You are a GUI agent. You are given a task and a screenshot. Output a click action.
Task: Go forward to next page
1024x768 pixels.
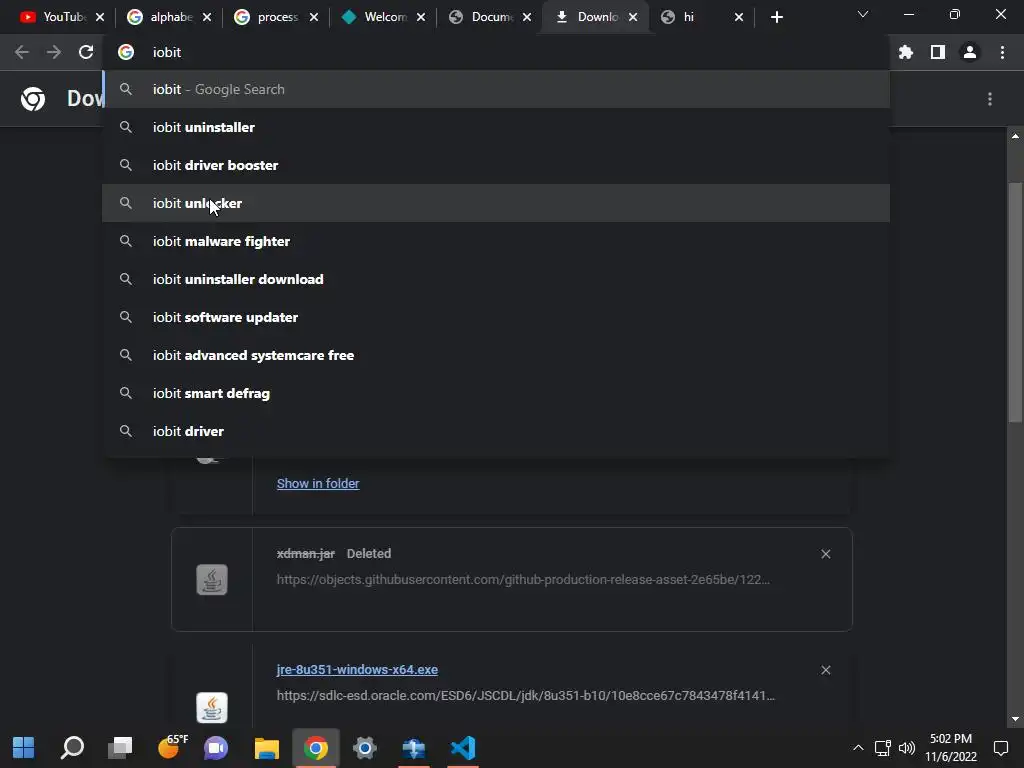[54, 52]
